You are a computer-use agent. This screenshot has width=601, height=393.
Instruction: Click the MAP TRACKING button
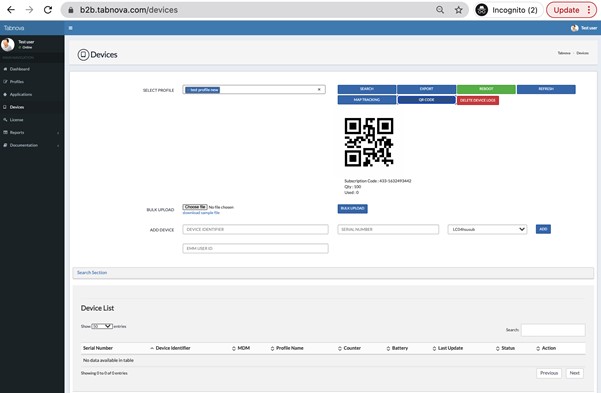367,100
